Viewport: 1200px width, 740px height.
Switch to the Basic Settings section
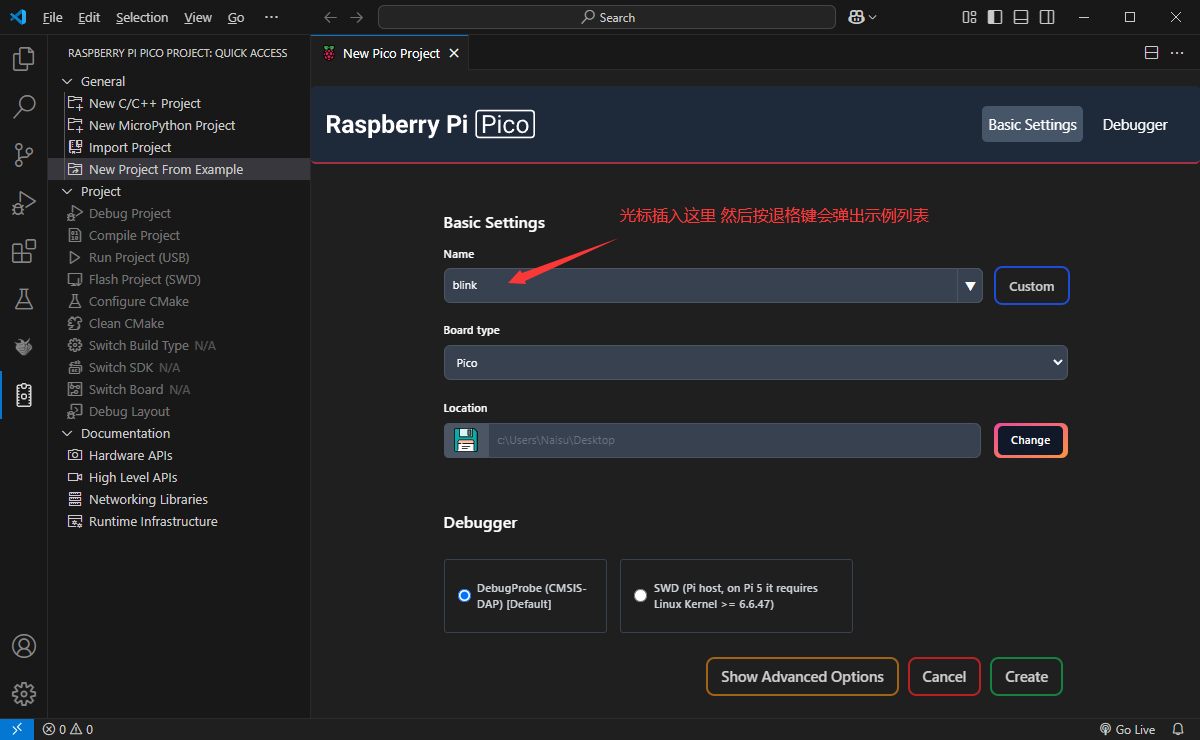pos(1032,125)
